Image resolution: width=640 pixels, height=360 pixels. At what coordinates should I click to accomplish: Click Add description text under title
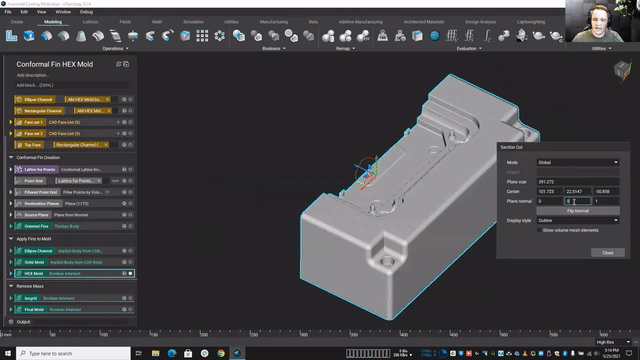coord(33,75)
